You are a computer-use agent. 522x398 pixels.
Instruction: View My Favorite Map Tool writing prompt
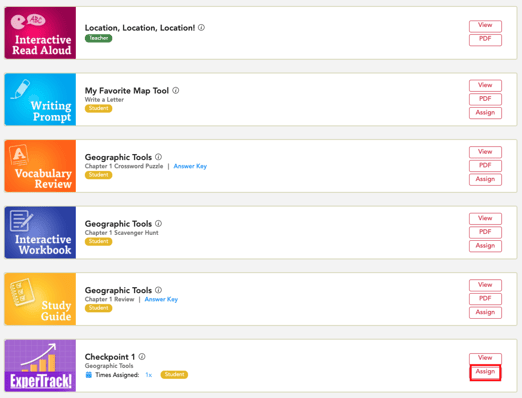(x=485, y=85)
